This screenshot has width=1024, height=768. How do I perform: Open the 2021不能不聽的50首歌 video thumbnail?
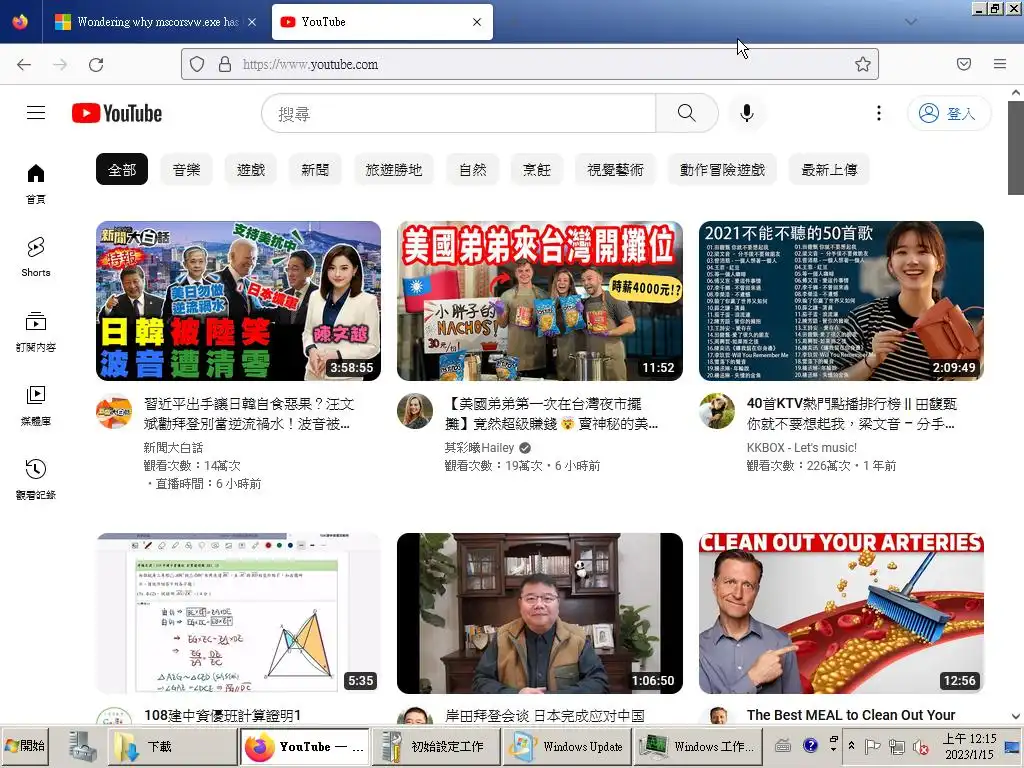(841, 301)
